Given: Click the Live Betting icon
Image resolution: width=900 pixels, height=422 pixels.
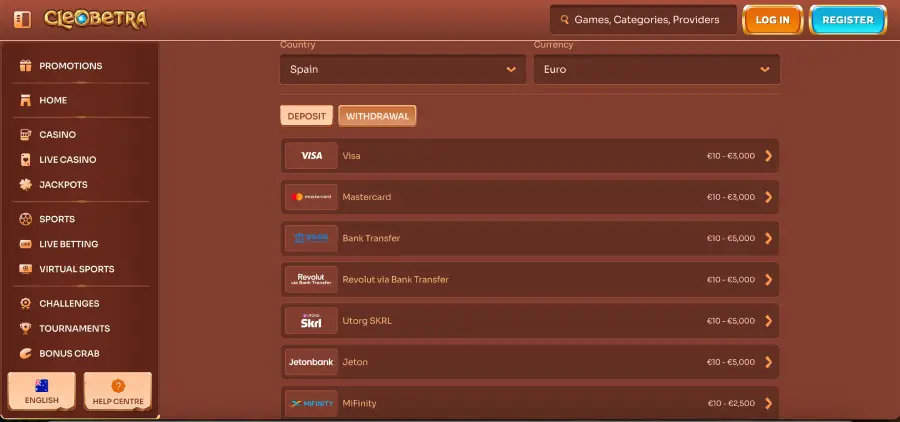Looking at the screenshot, I should [25, 244].
